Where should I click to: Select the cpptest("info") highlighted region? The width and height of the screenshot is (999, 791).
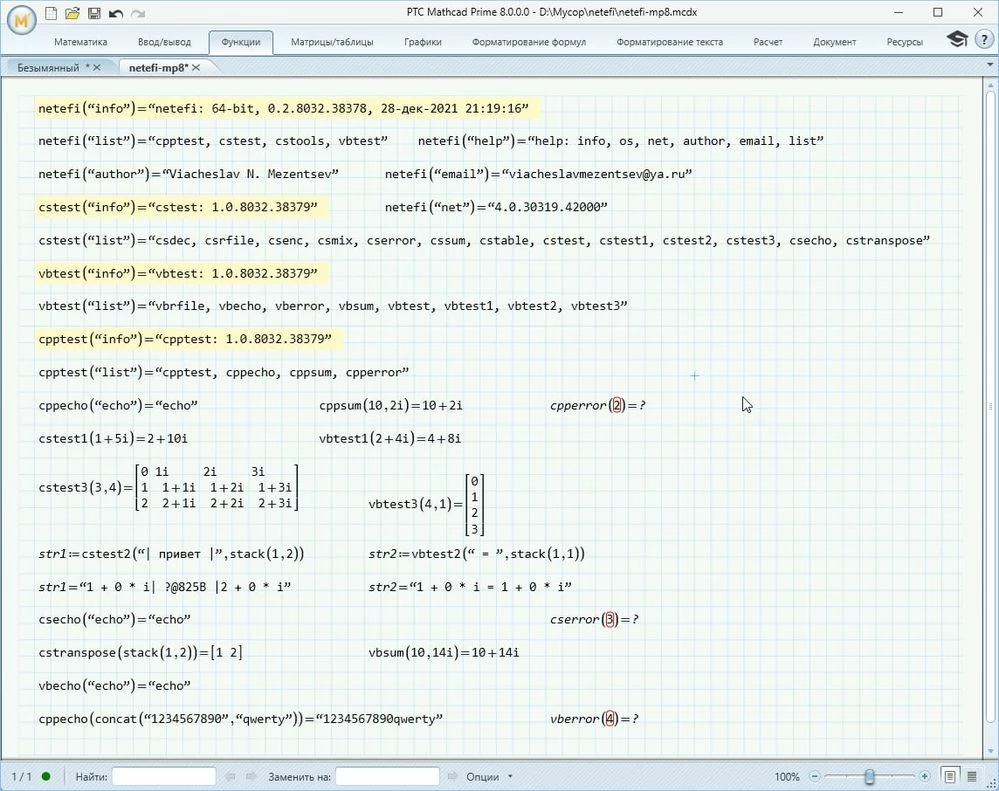coord(189,339)
